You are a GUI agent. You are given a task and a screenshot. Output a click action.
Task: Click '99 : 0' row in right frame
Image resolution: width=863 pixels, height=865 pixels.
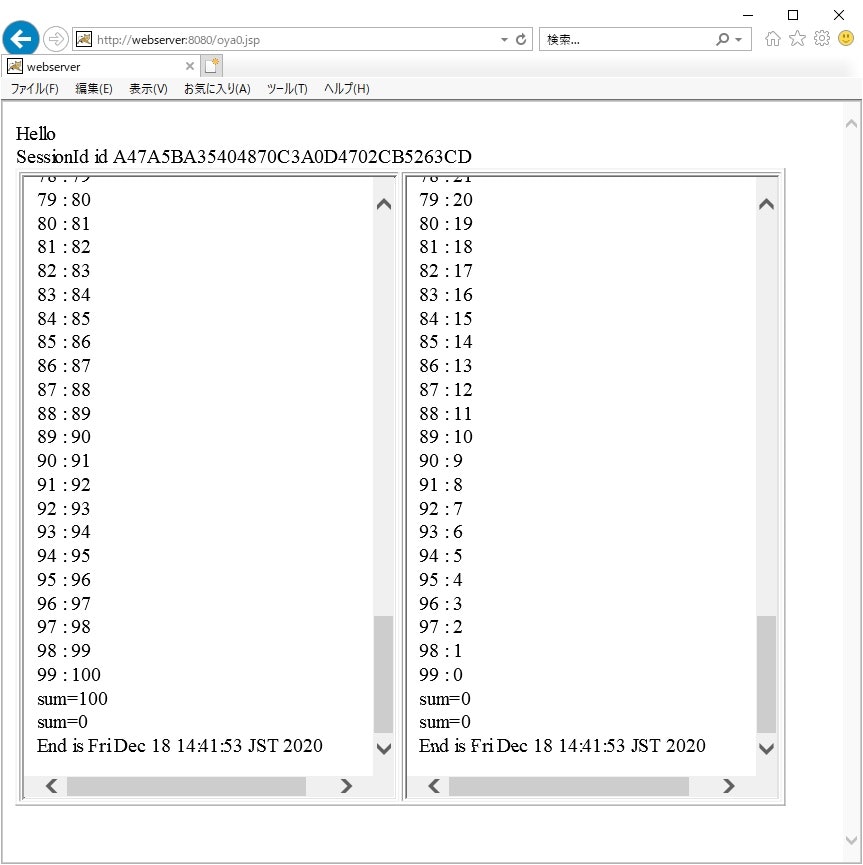pyautogui.click(x=441, y=674)
